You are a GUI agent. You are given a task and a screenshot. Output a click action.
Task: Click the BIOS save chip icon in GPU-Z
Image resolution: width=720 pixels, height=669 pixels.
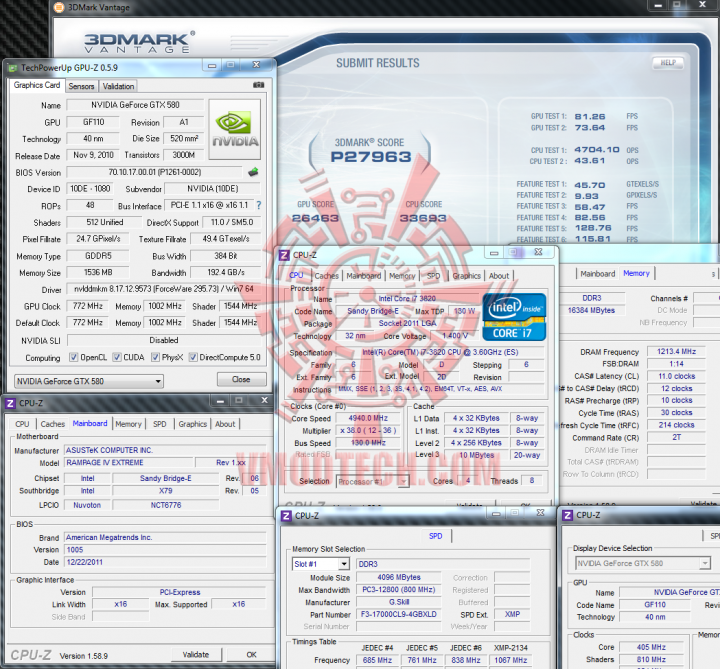click(253, 172)
